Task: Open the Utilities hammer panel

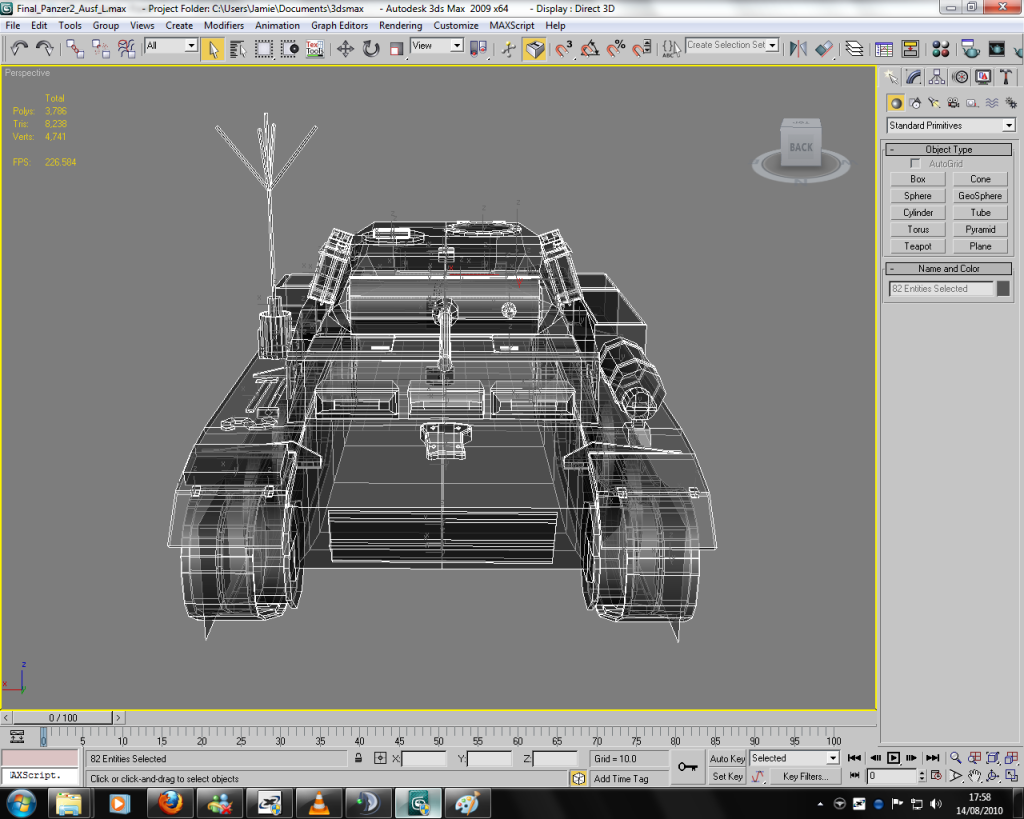Action: click(1007, 77)
